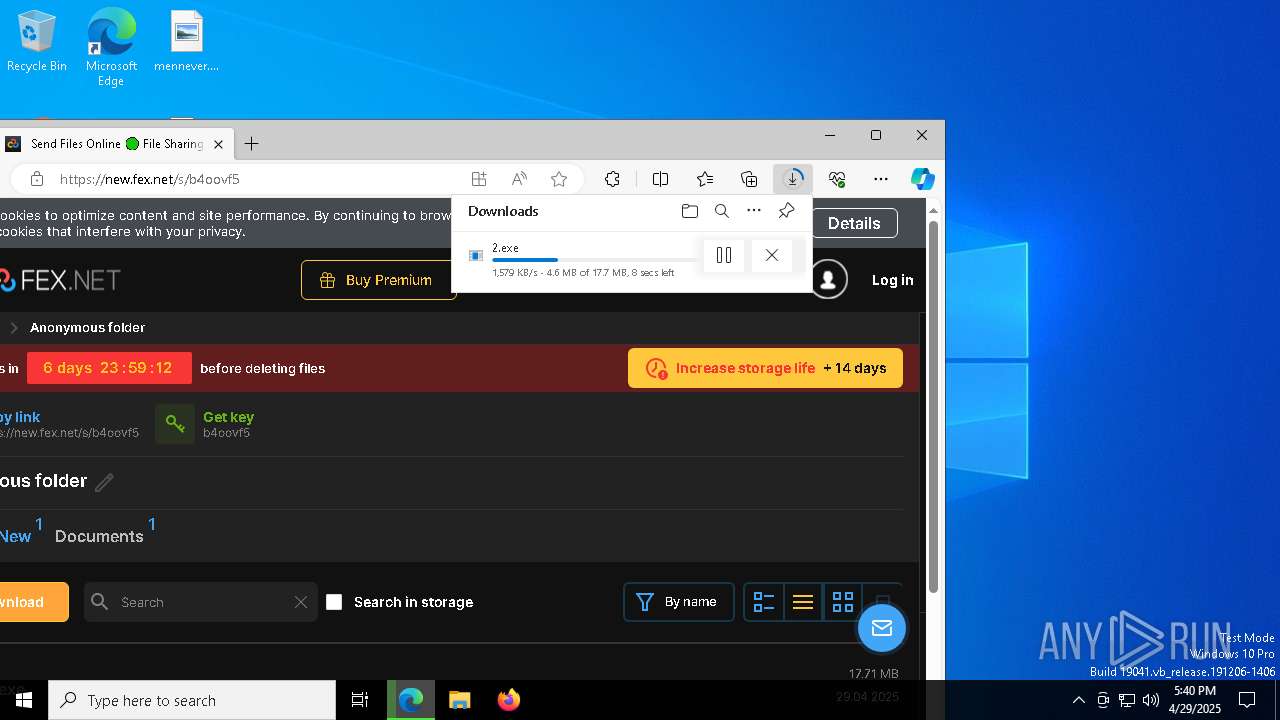Pin the Downloads panel

tap(787, 211)
